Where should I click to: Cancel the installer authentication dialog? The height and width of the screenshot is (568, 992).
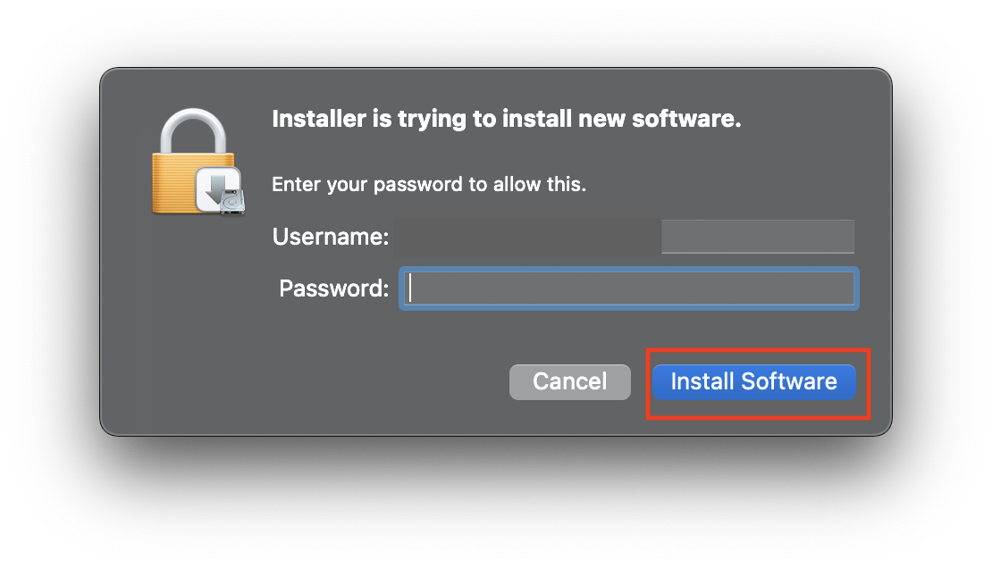570,381
